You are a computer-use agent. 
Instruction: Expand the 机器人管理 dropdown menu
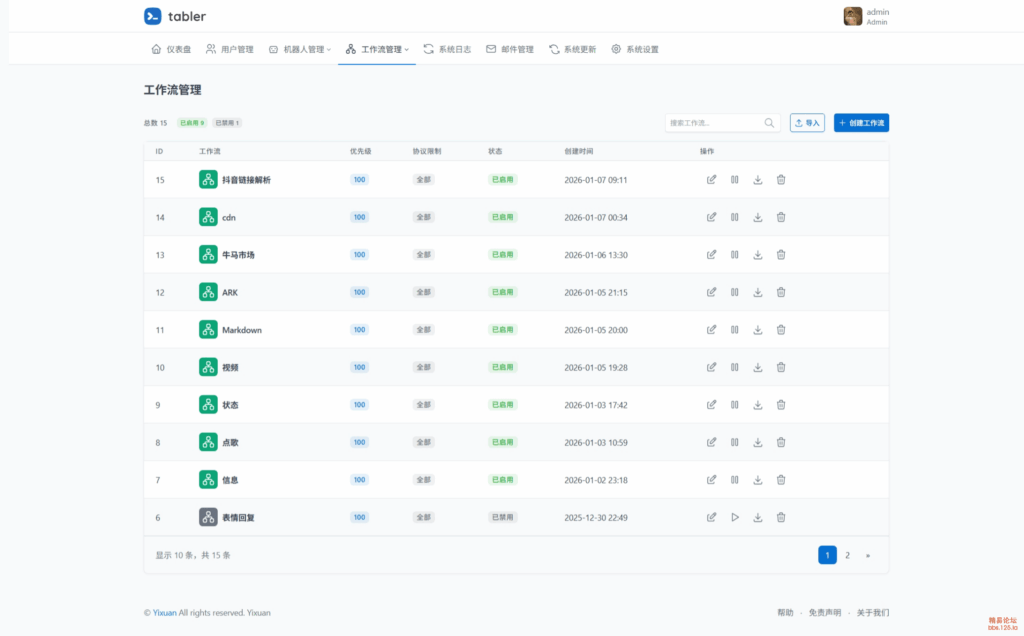pyautogui.click(x=300, y=49)
